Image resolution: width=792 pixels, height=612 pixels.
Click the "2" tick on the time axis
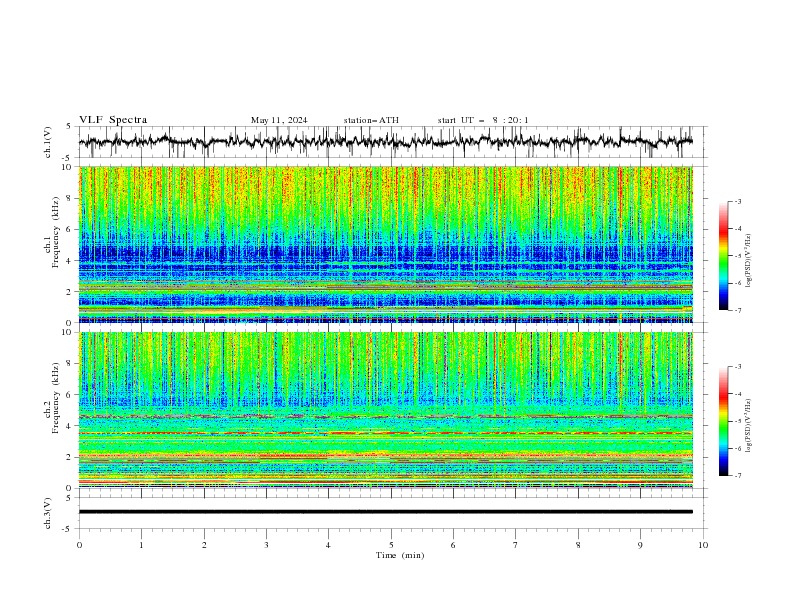(x=204, y=545)
